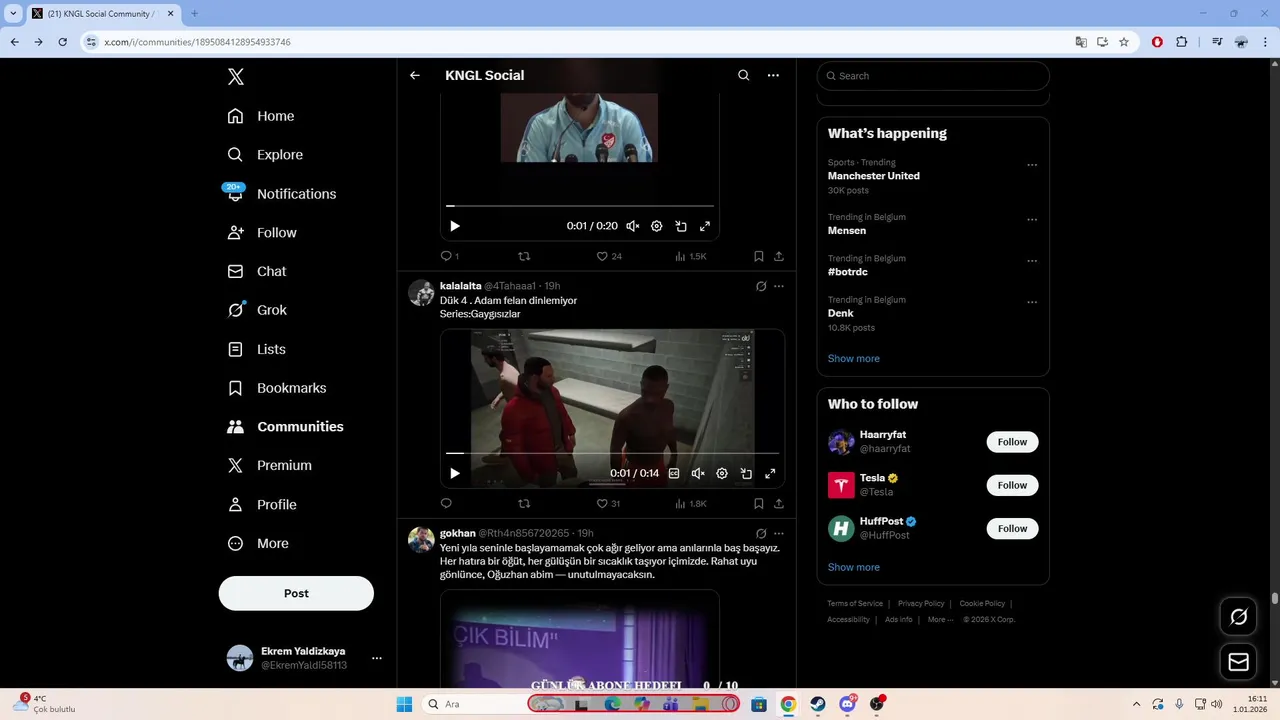1280x720 pixels.
Task: Share kalalaita's post
Action: pos(779,504)
